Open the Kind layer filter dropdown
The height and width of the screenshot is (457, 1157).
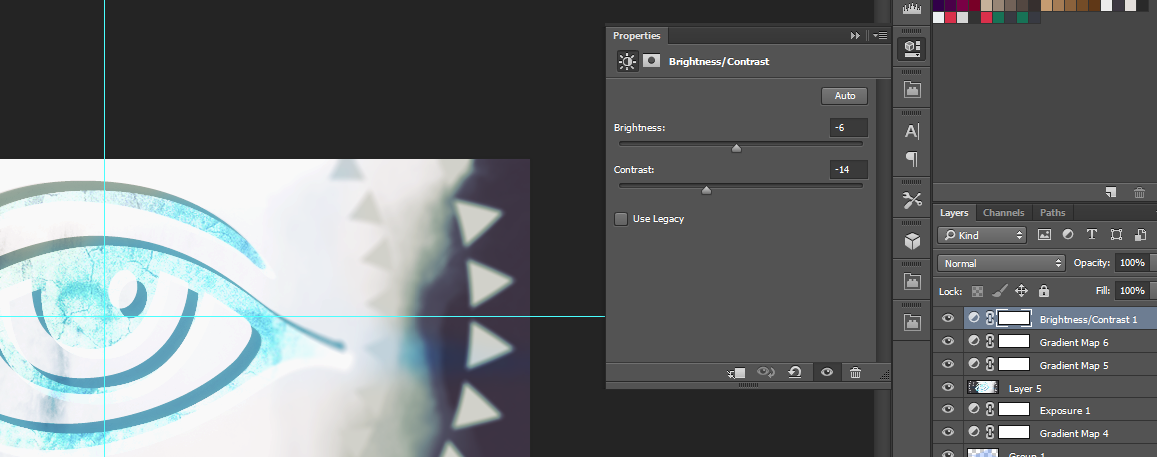[982, 235]
